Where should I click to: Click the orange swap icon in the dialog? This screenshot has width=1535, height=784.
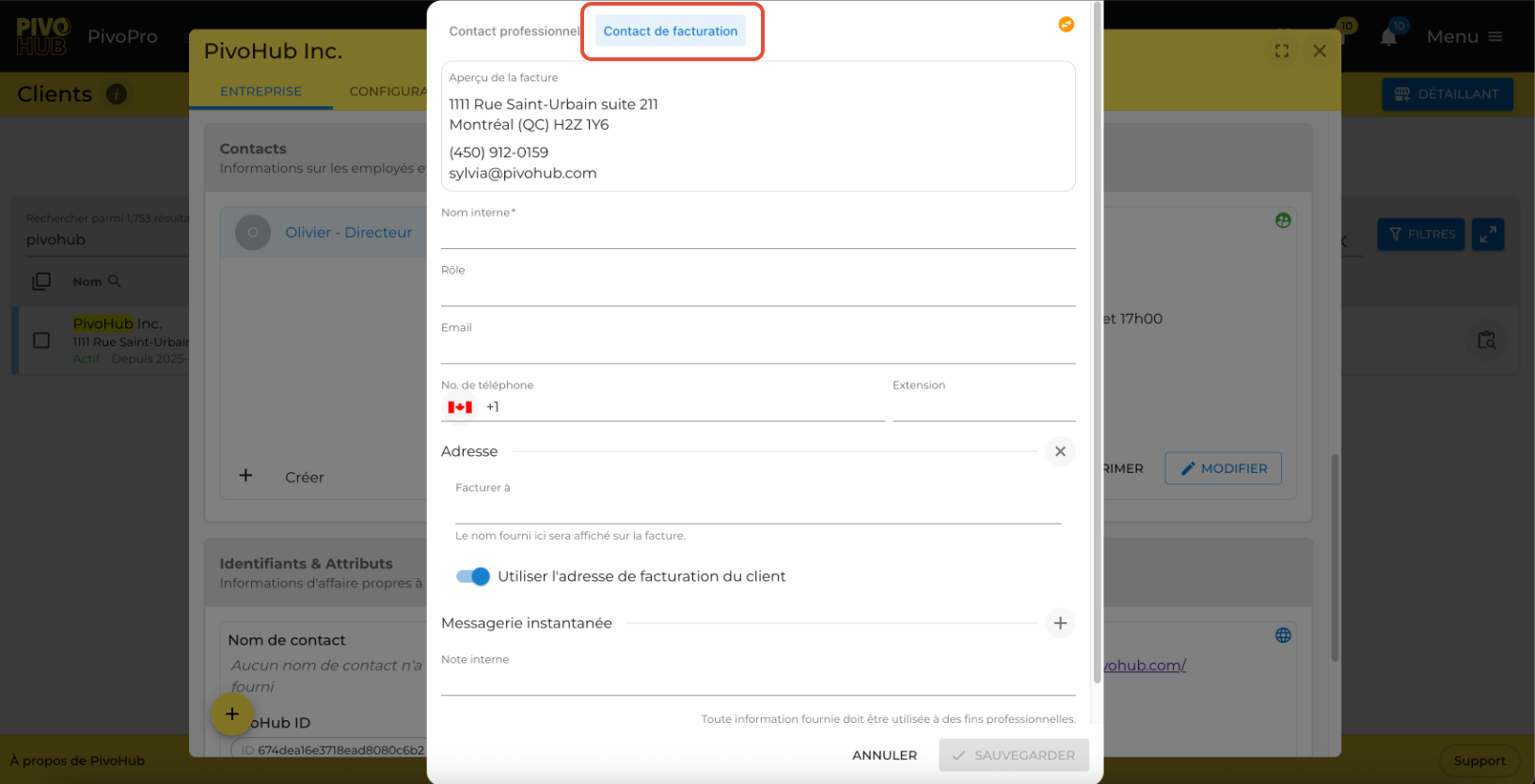1066,24
